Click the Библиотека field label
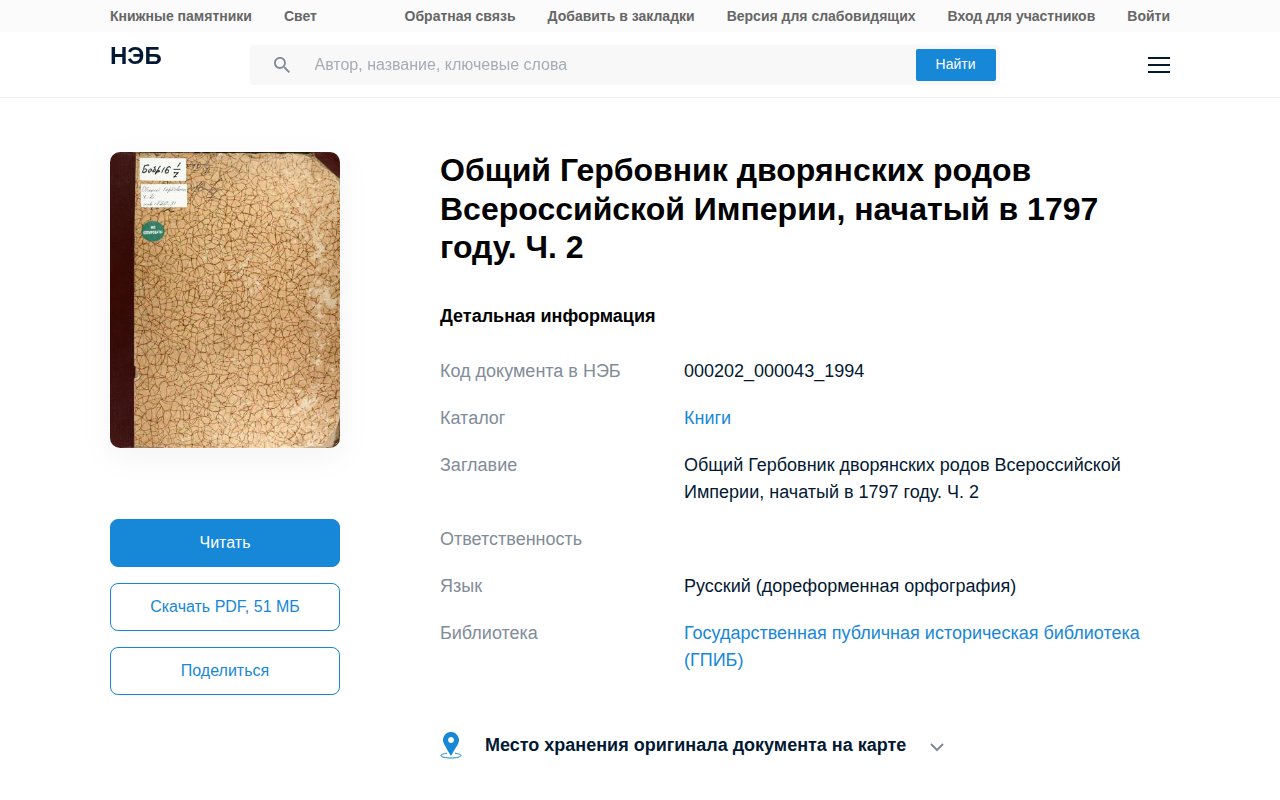This screenshot has height=800, width=1280. [x=489, y=633]
